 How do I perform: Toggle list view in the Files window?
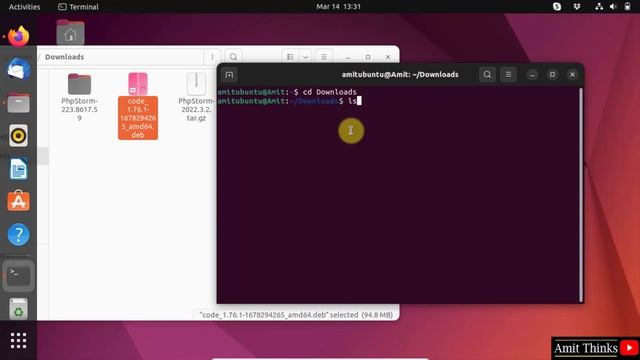point(290,57)
